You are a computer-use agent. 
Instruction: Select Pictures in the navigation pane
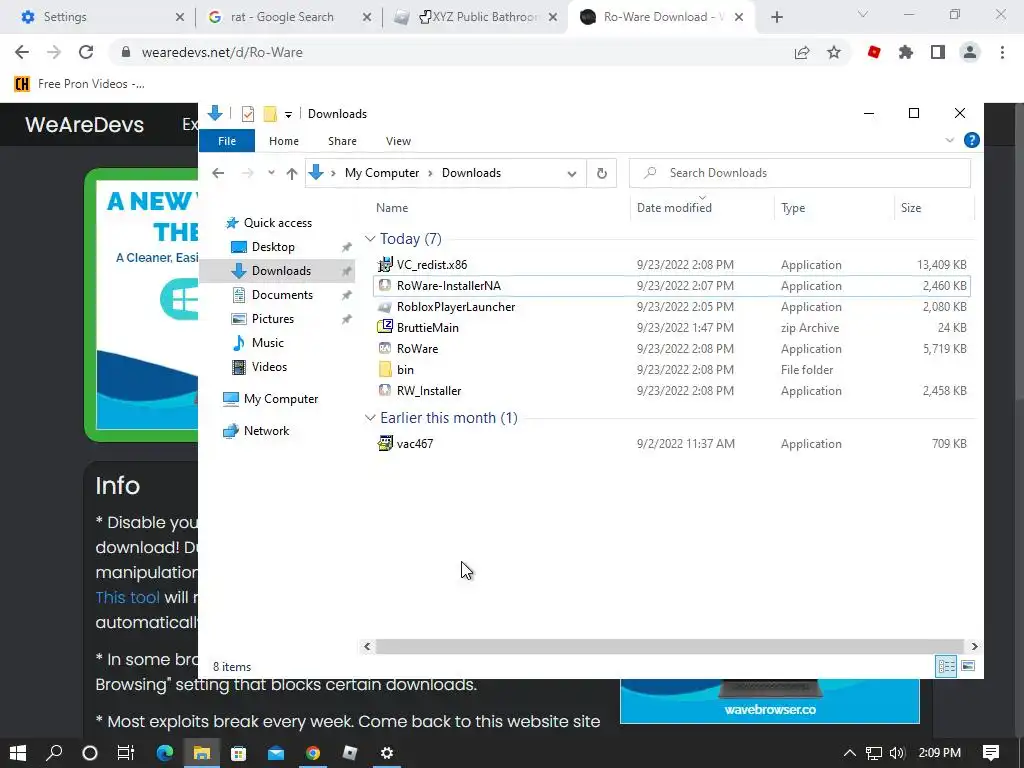273,319
